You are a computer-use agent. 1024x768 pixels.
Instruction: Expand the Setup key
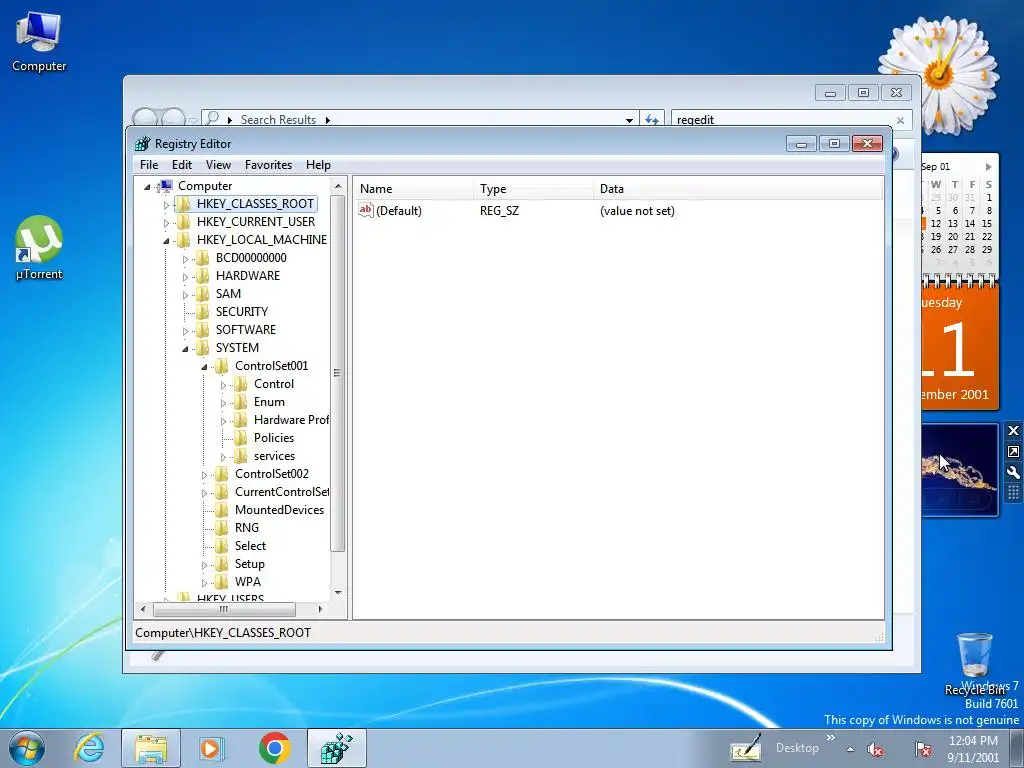click(204, 565)
